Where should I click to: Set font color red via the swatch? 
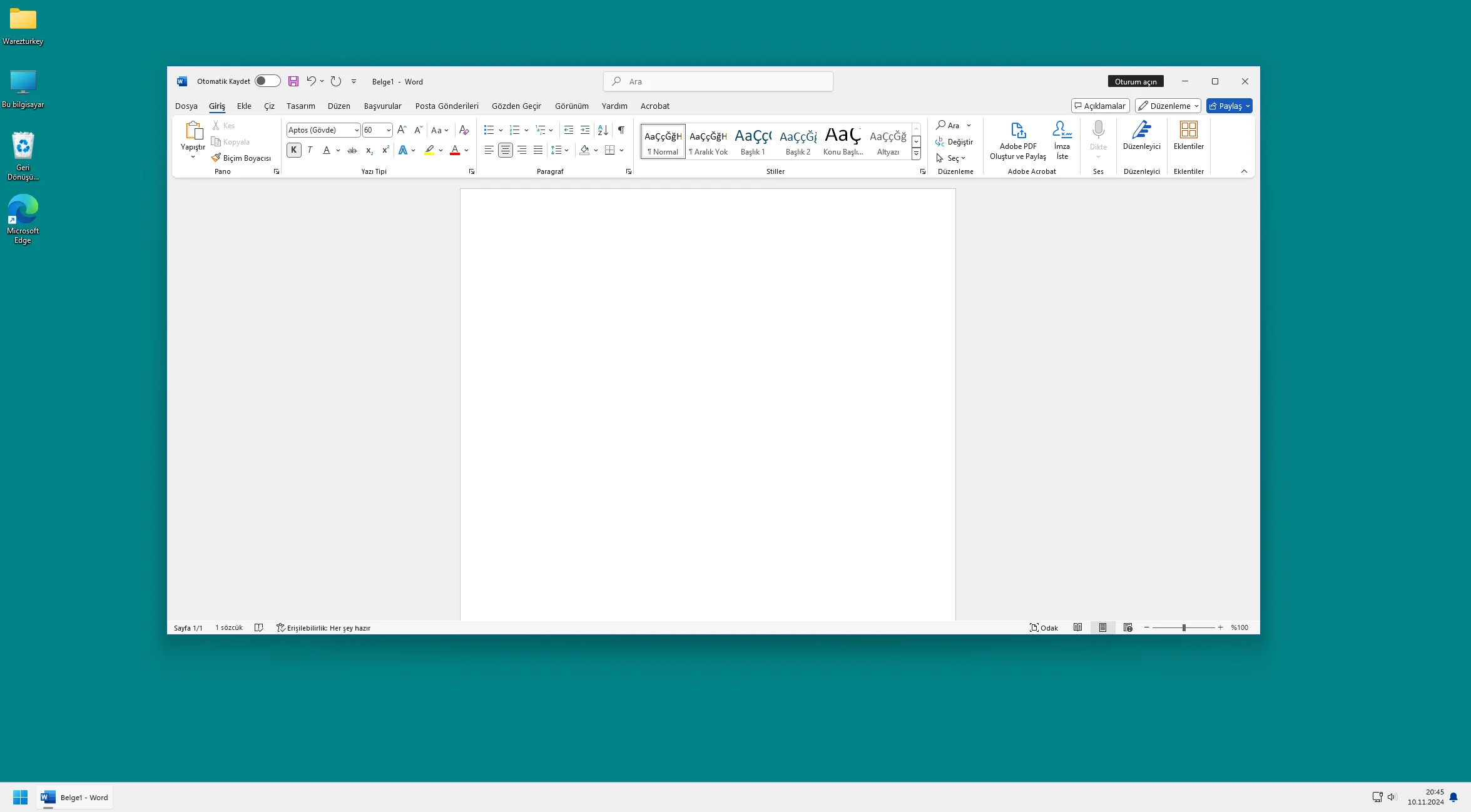click(x=454, y=150)
